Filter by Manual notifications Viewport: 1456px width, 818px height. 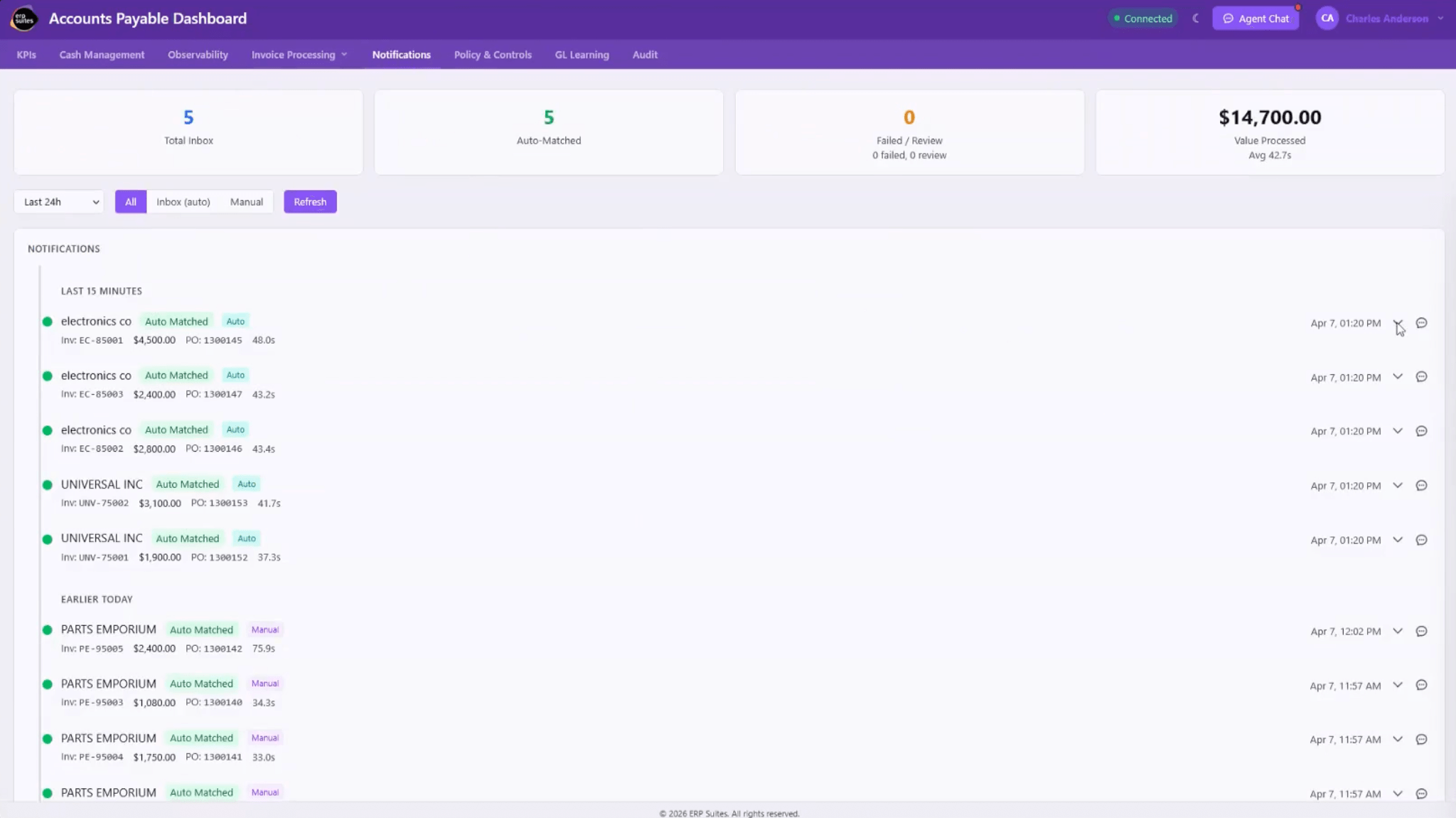(247, 202)
